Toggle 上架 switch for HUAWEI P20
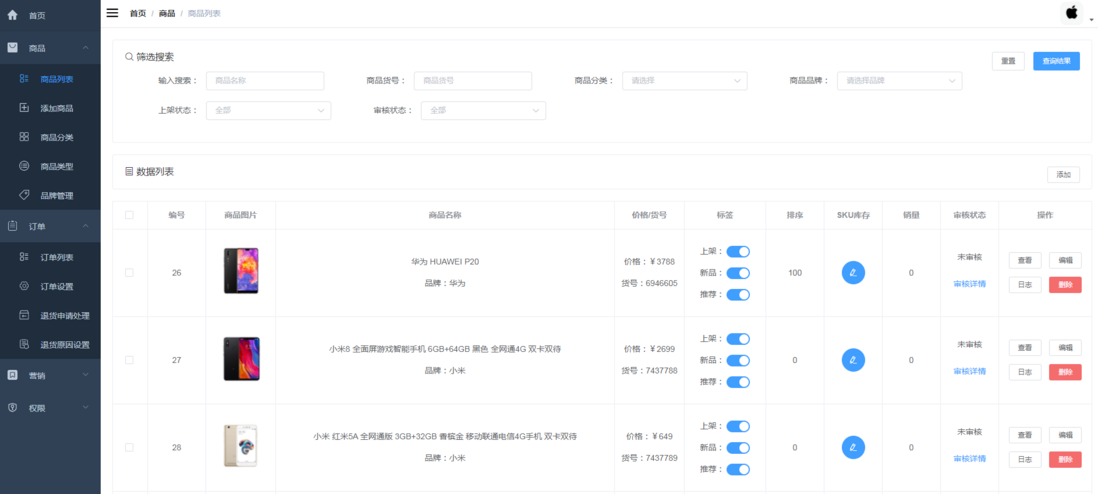 tap(738, 252)
